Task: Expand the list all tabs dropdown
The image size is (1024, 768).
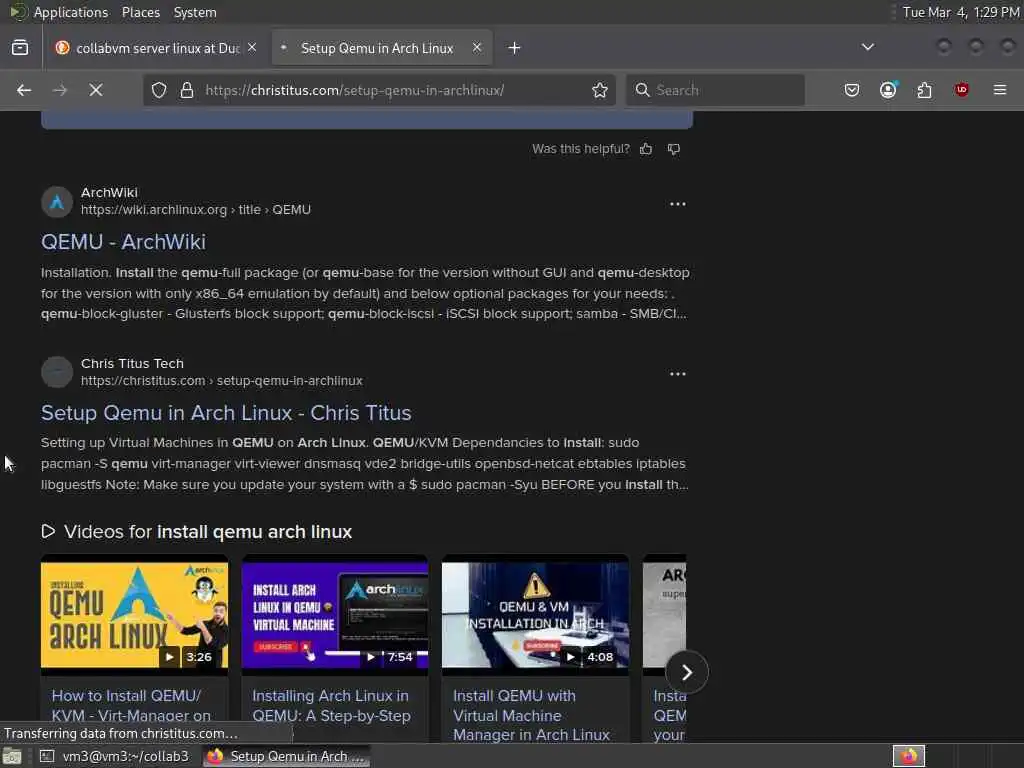Action: click(867, 47)
